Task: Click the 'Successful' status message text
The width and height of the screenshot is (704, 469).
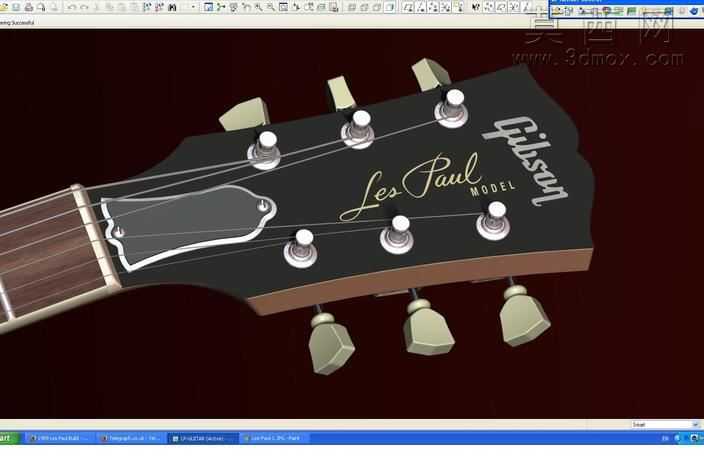Action: click(x=21, y=22)
